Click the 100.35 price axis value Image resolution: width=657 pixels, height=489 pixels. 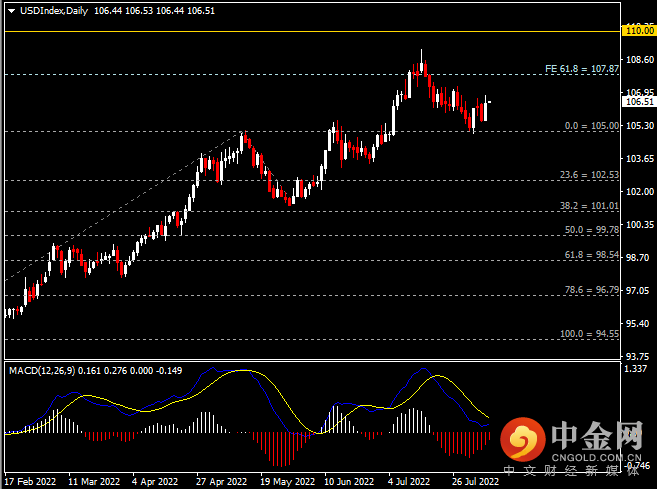pos(640,225)
